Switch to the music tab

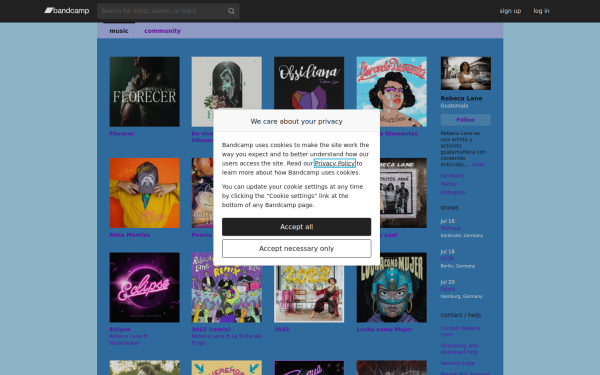pos(119,31)
